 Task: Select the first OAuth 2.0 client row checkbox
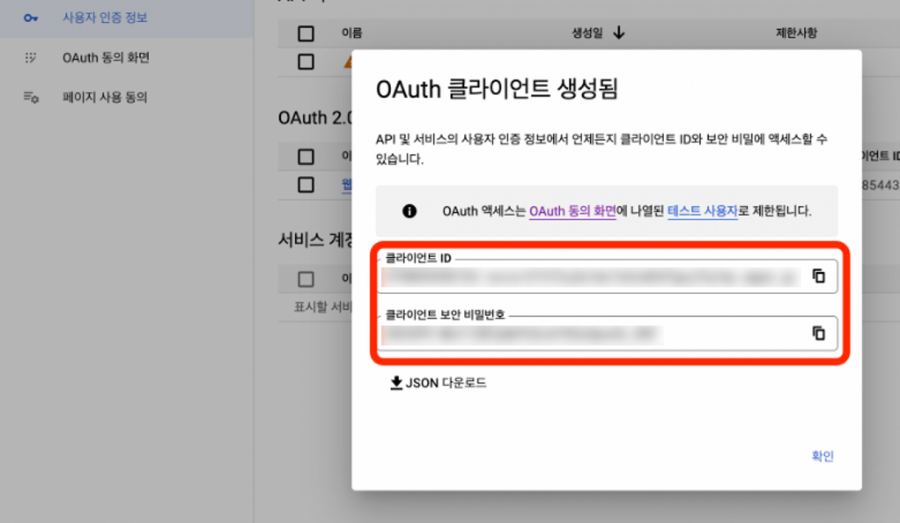(306, 184)
